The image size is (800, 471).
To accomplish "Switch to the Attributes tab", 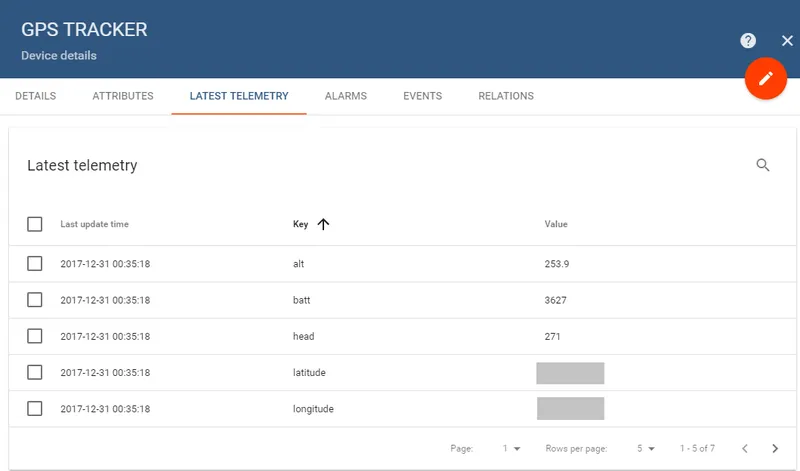I will point(123,96).
